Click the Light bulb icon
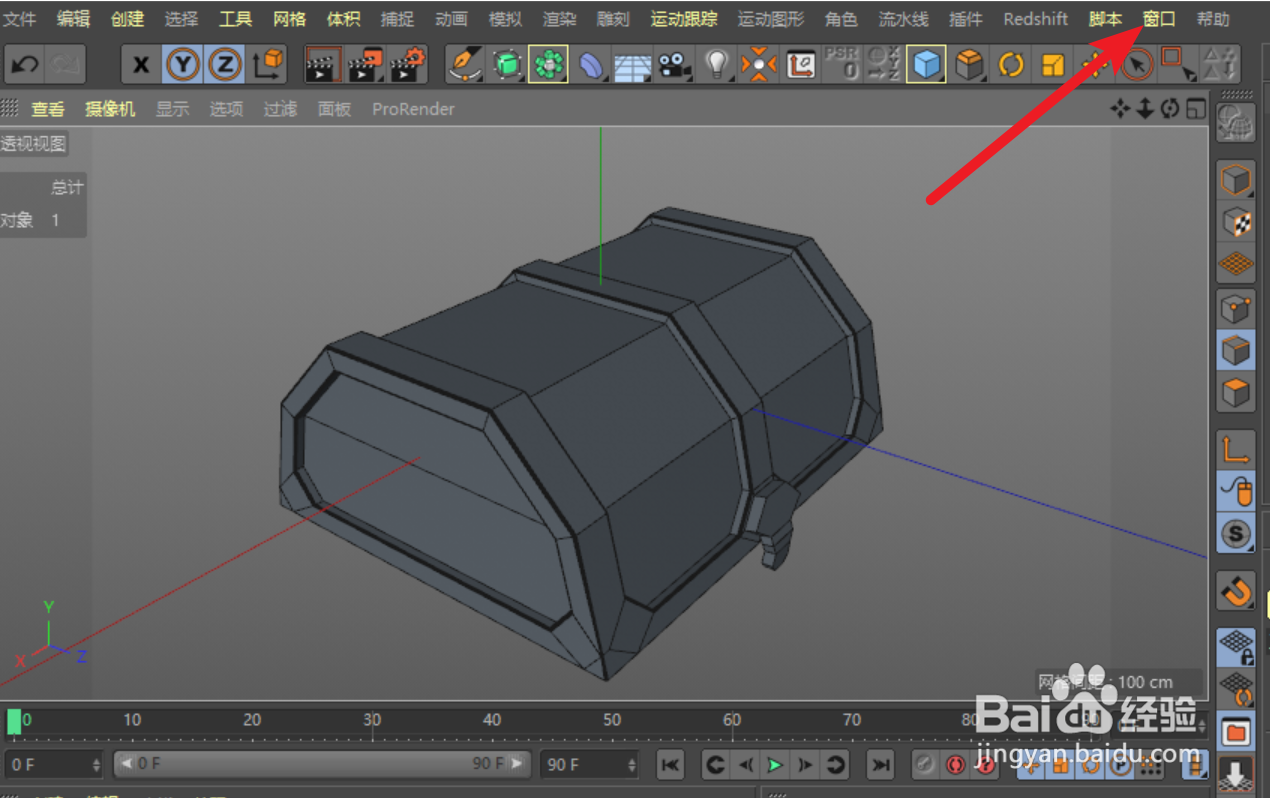The width and height of the screenshot is (1270, 798). [716, 65]
